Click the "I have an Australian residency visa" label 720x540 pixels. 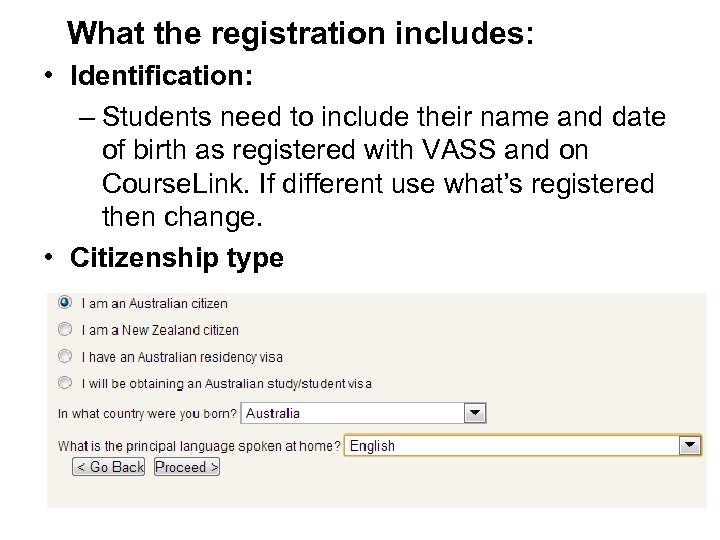pos(182,356)
